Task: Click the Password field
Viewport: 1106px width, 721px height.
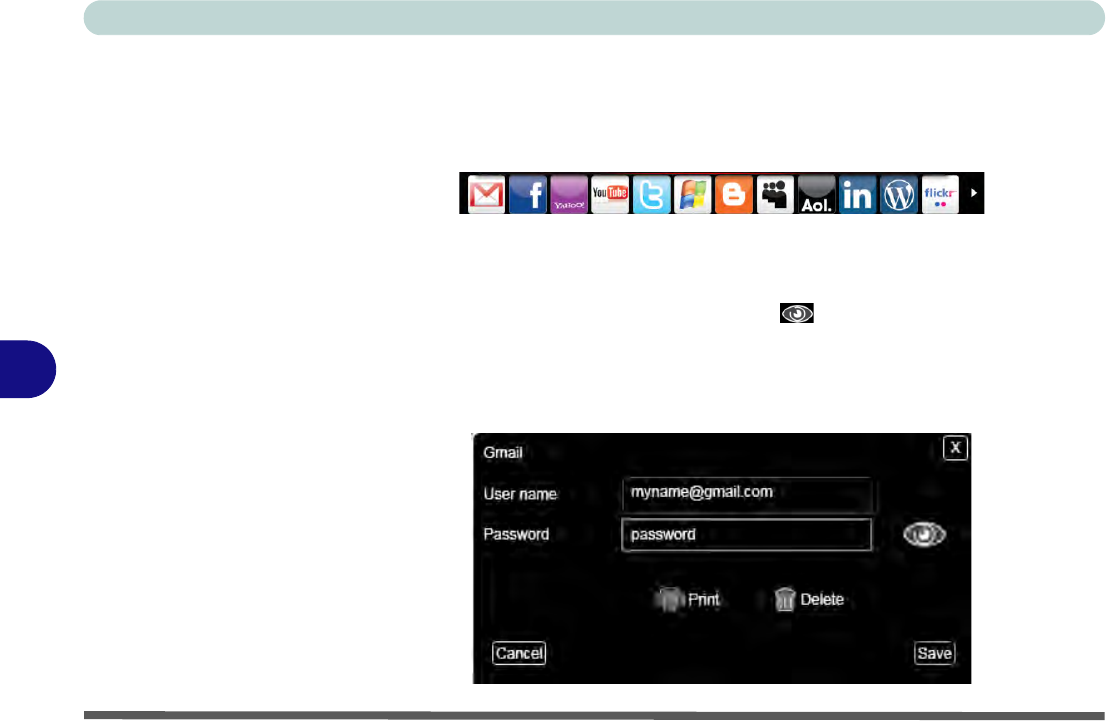Action: [x=746, y=534]
